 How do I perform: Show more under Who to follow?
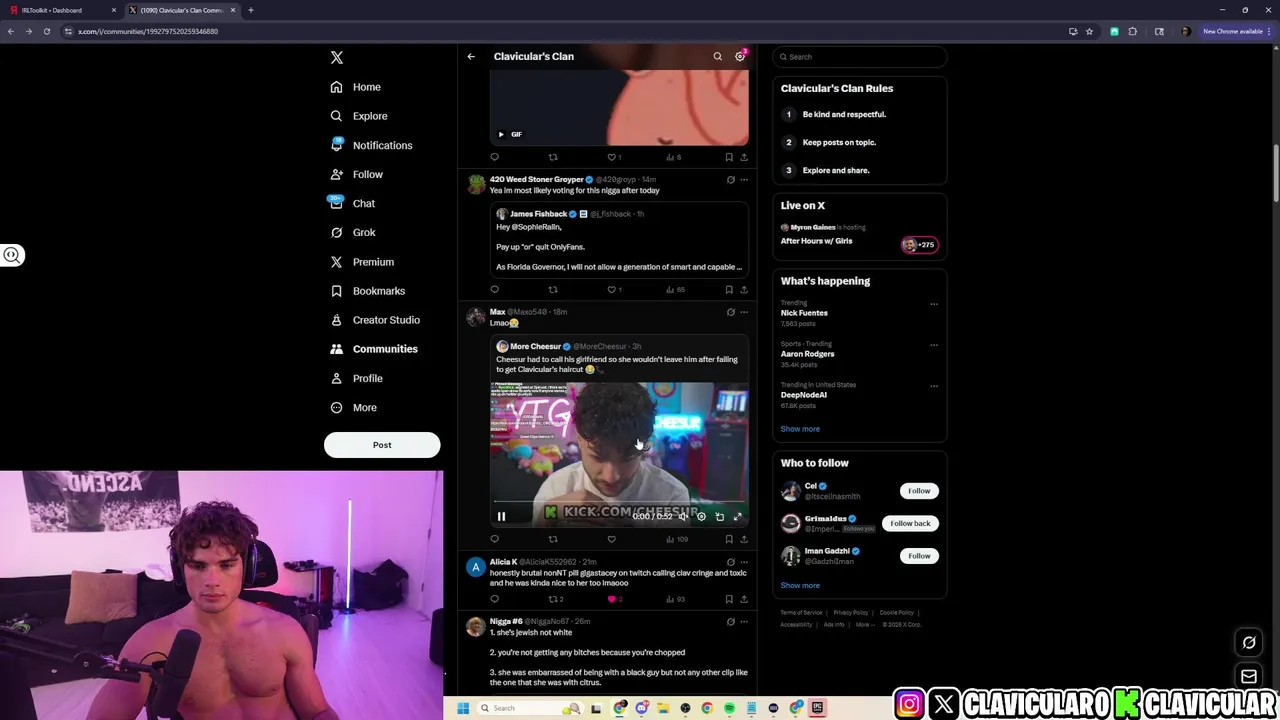(800, 586)
